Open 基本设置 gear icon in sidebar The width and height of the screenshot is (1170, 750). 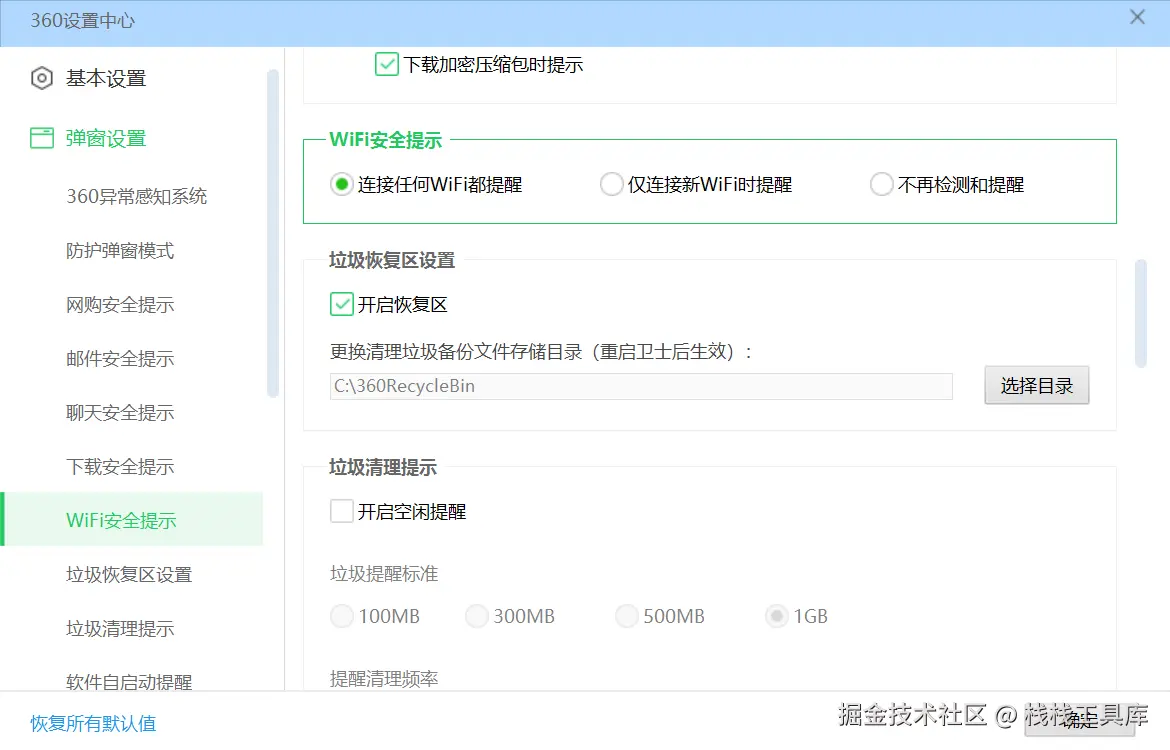[42, 78]
